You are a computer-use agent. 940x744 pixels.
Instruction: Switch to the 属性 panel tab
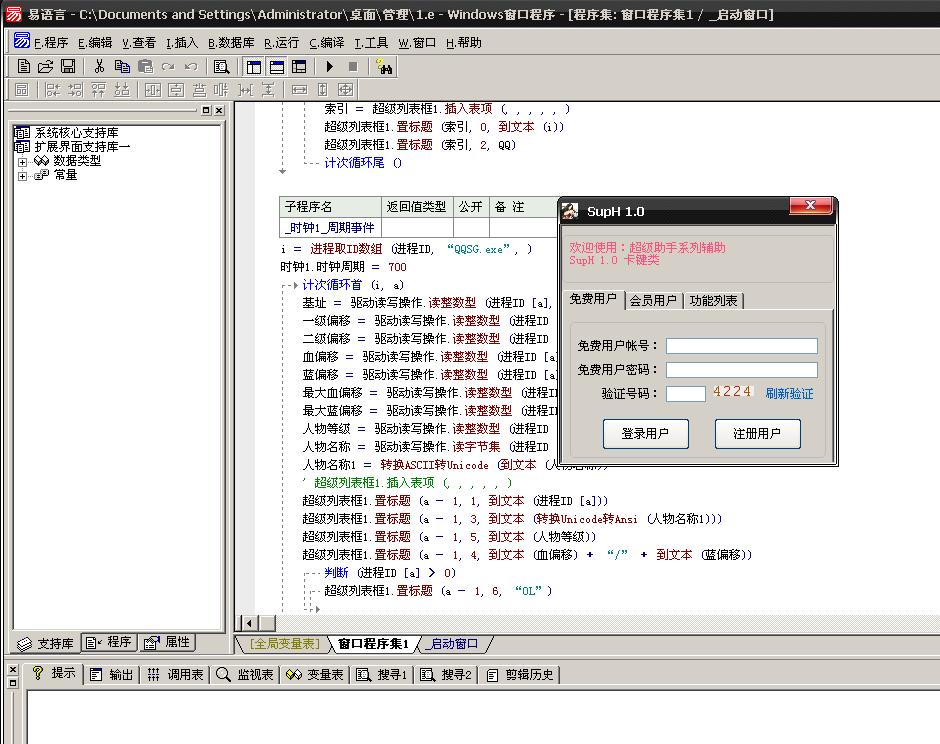167,643
